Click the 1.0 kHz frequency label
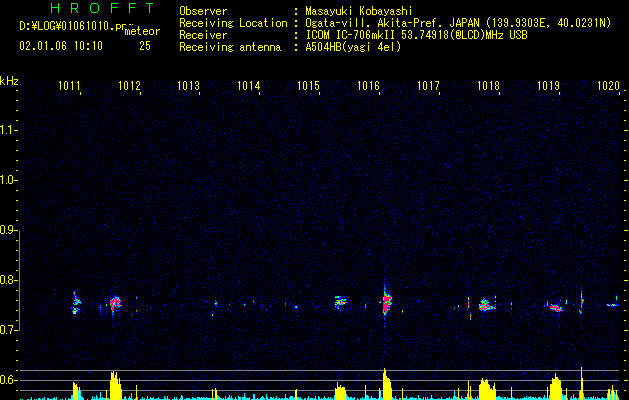This screenshot has width=629, height=400. click(8, 180)
